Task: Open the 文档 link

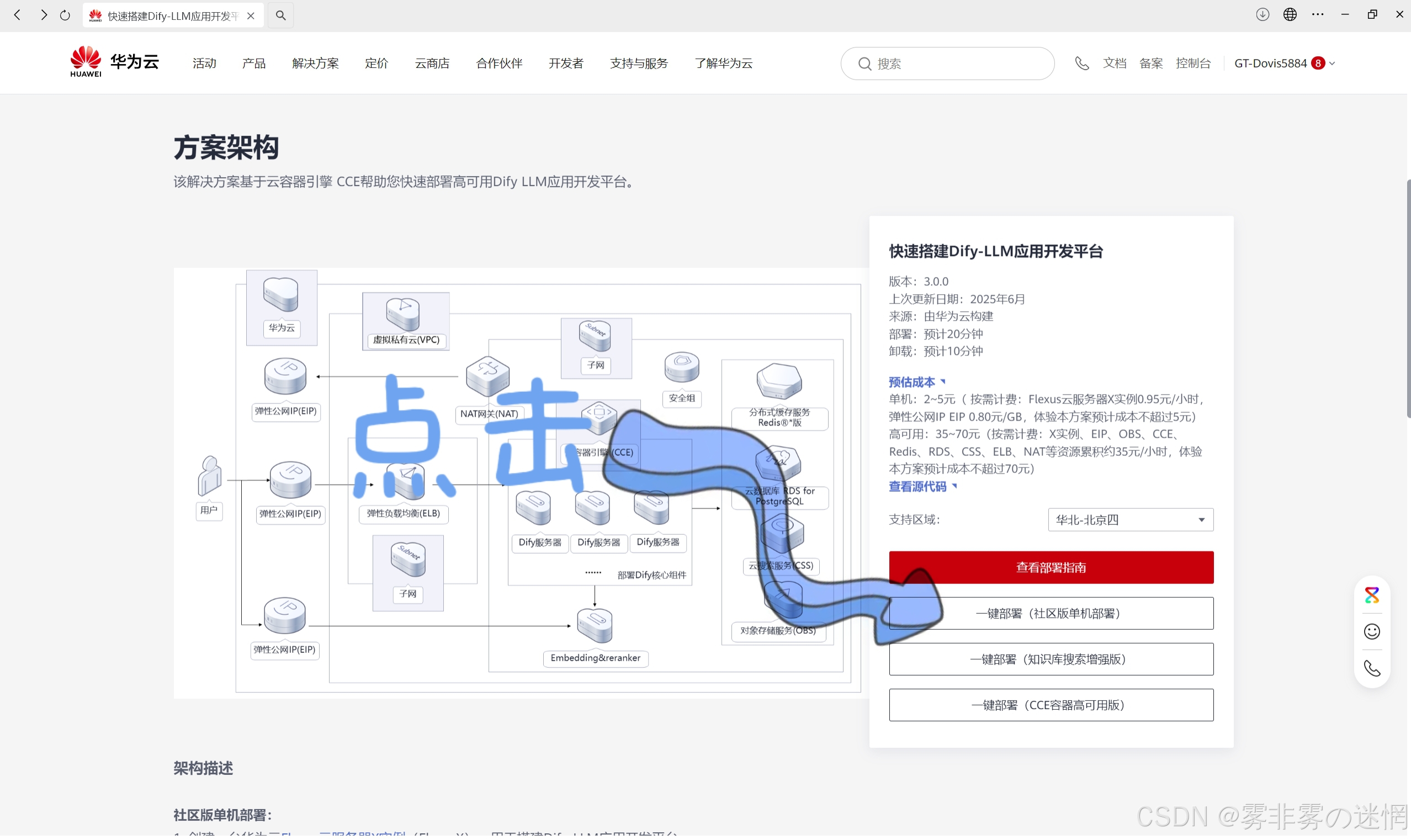Action: (x=1115, y=63)
